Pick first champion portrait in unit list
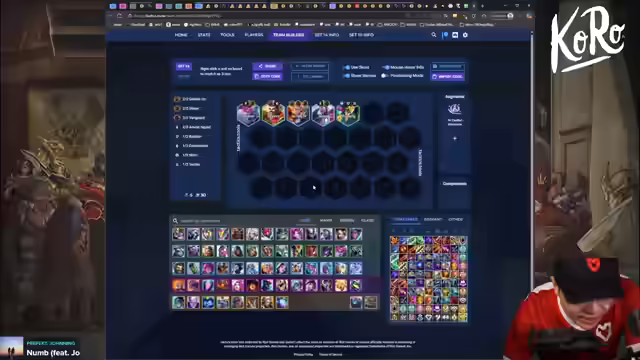 point(178,234)
